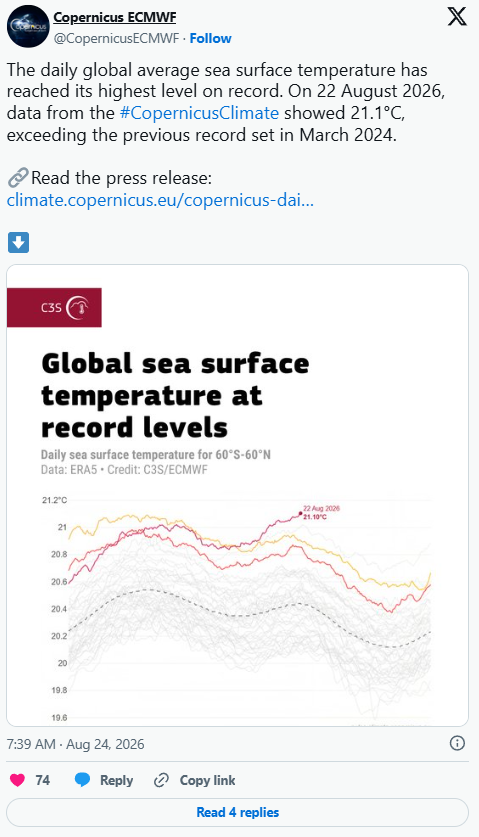Like the tweet with the heart icon

click(18, 780)
